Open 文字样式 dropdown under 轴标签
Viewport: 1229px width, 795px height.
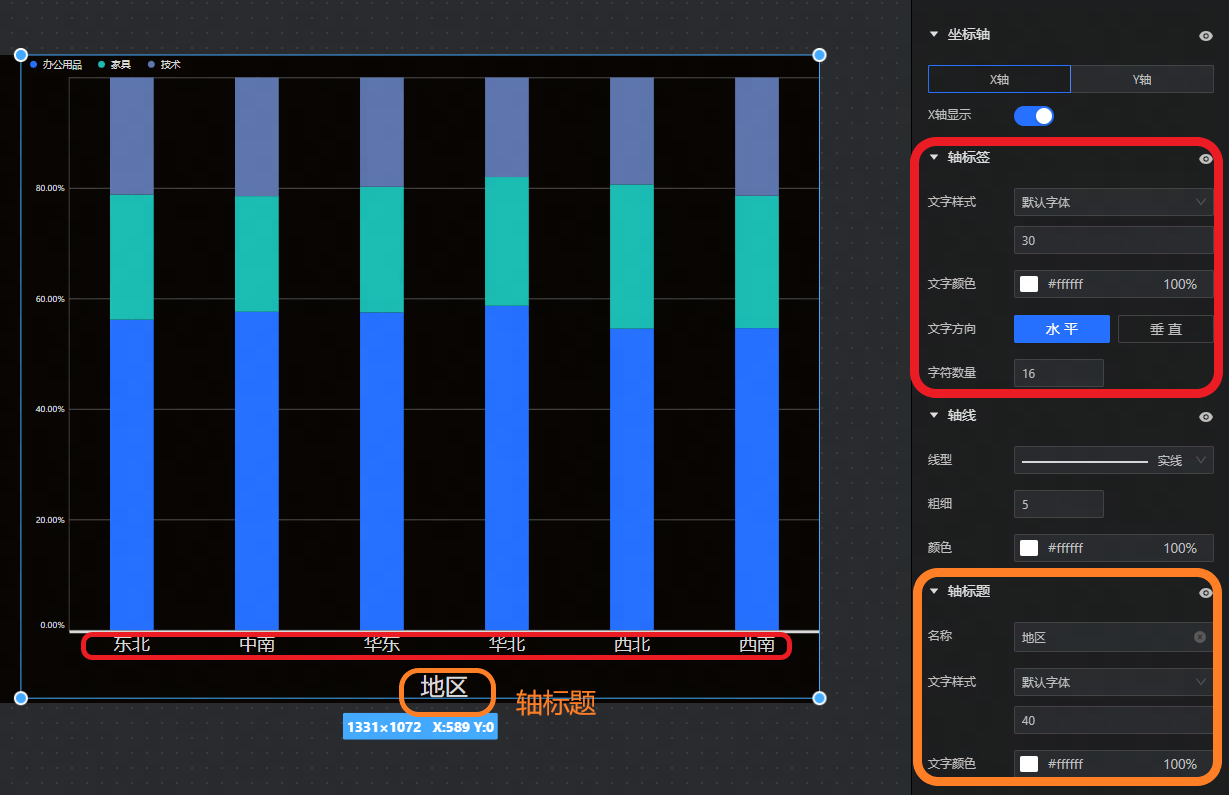1113,202
